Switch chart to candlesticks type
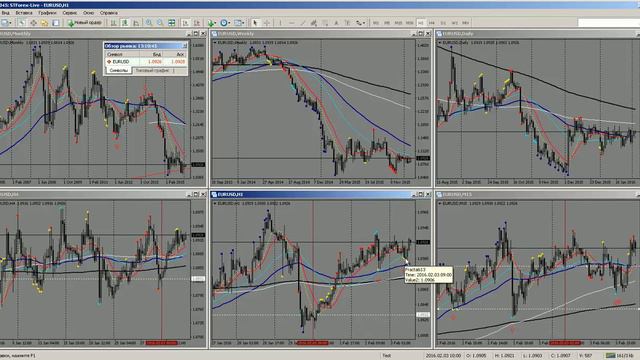This screenshot has width=640, height=360. tap(124, 23)
